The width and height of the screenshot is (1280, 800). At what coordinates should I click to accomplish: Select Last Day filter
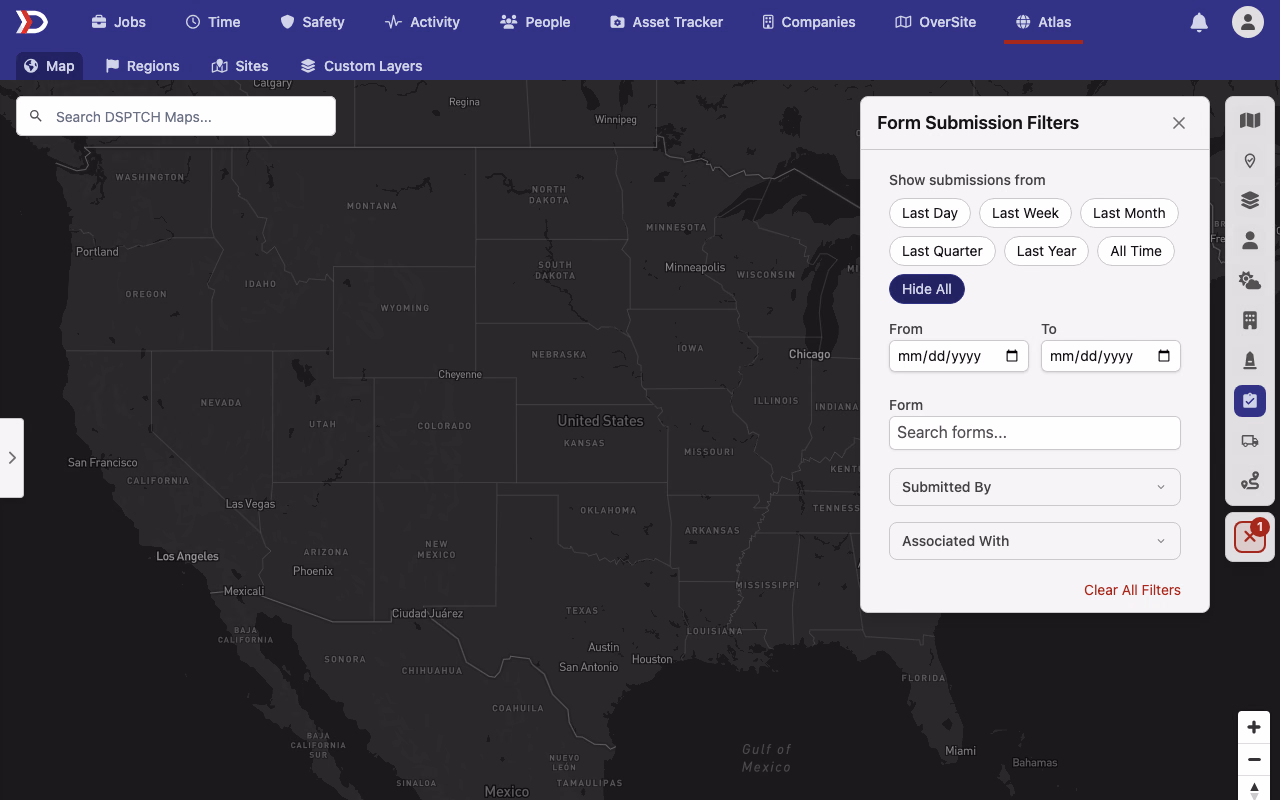point(930,213)
